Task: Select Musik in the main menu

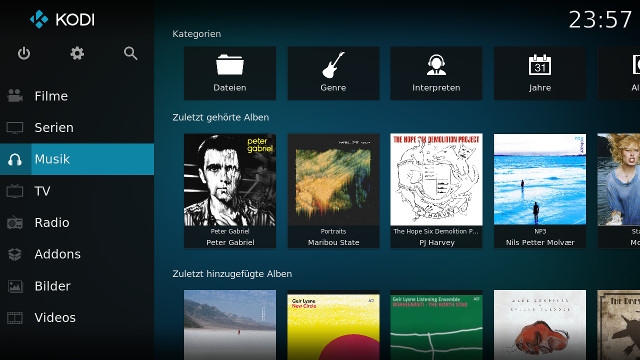Action: coord(77,159)
